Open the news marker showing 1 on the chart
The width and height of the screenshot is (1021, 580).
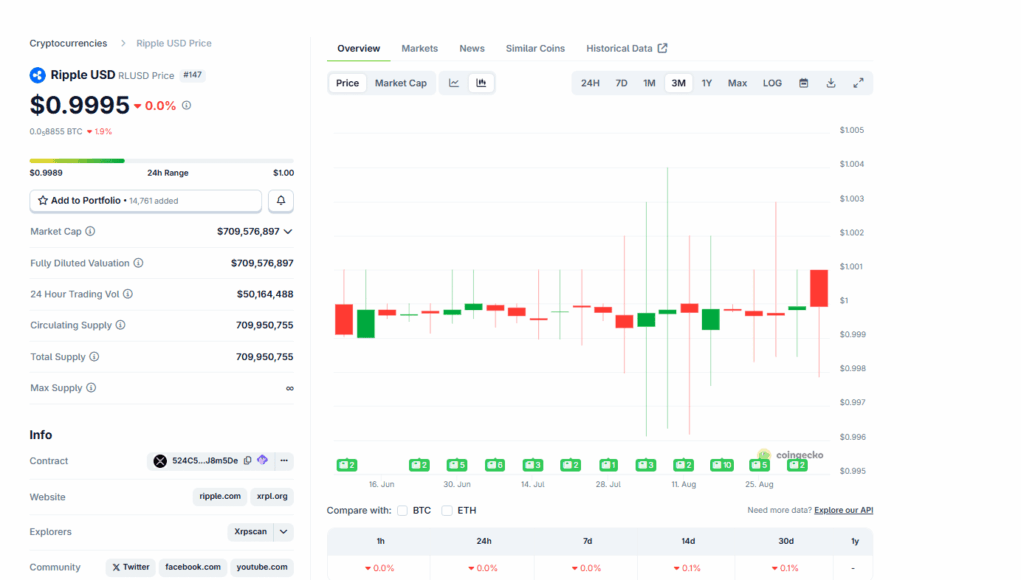pos(608,465)
